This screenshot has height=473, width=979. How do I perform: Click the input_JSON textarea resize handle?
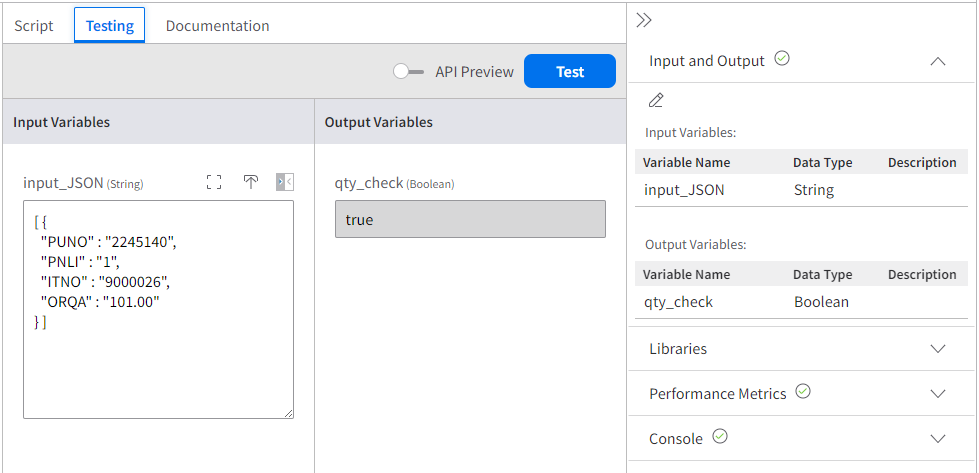(x=288, y=413)
